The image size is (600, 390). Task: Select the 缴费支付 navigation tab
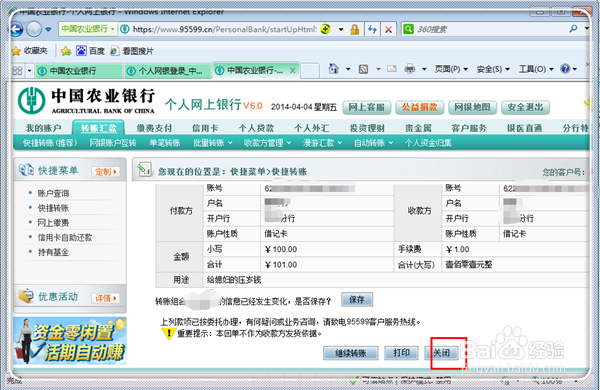click(x=155, y=128)
